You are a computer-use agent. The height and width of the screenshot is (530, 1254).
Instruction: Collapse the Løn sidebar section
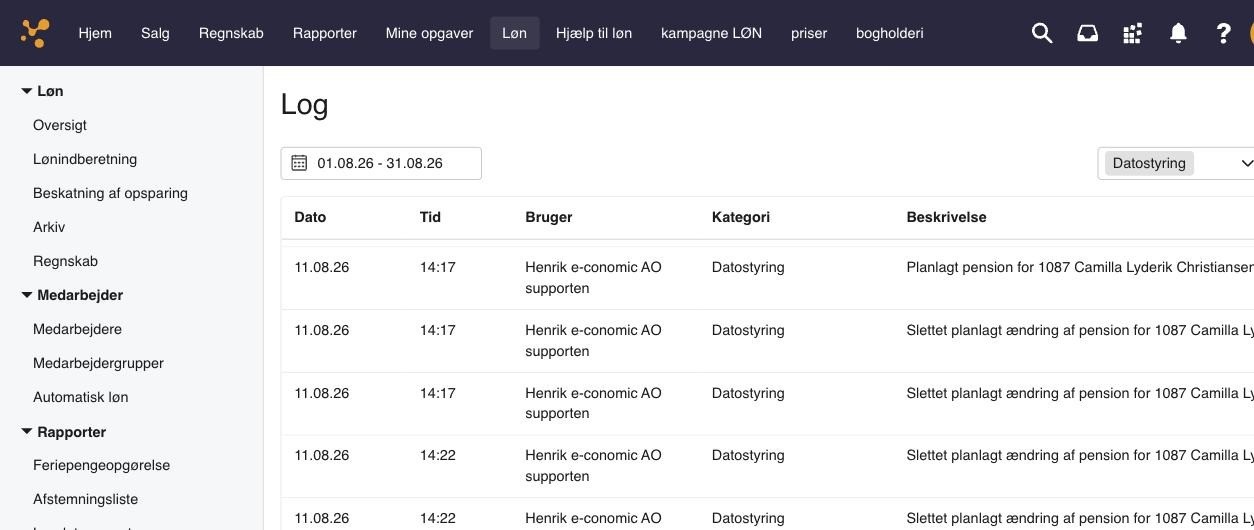(27, 91)
